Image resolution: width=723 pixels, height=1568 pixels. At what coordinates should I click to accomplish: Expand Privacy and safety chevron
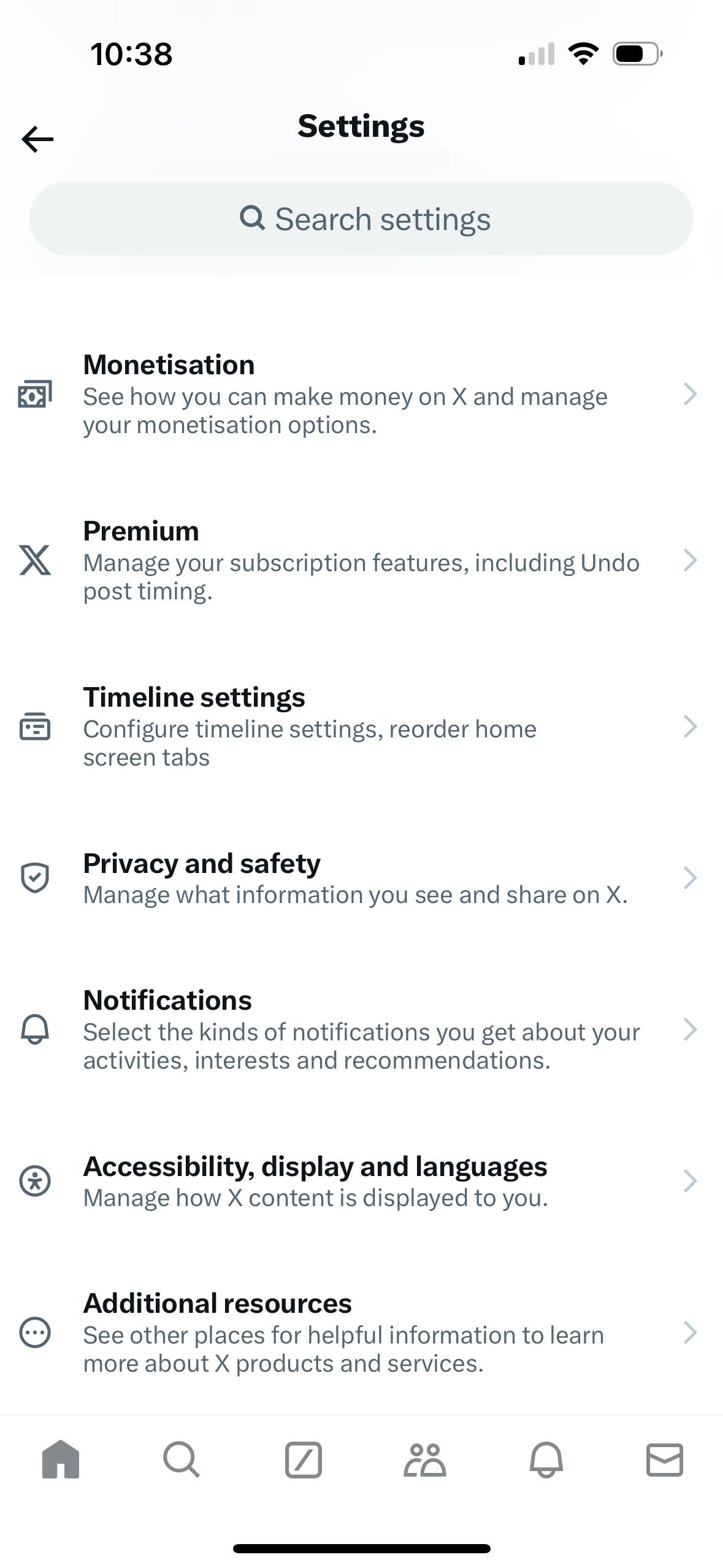tap(690, 878)
